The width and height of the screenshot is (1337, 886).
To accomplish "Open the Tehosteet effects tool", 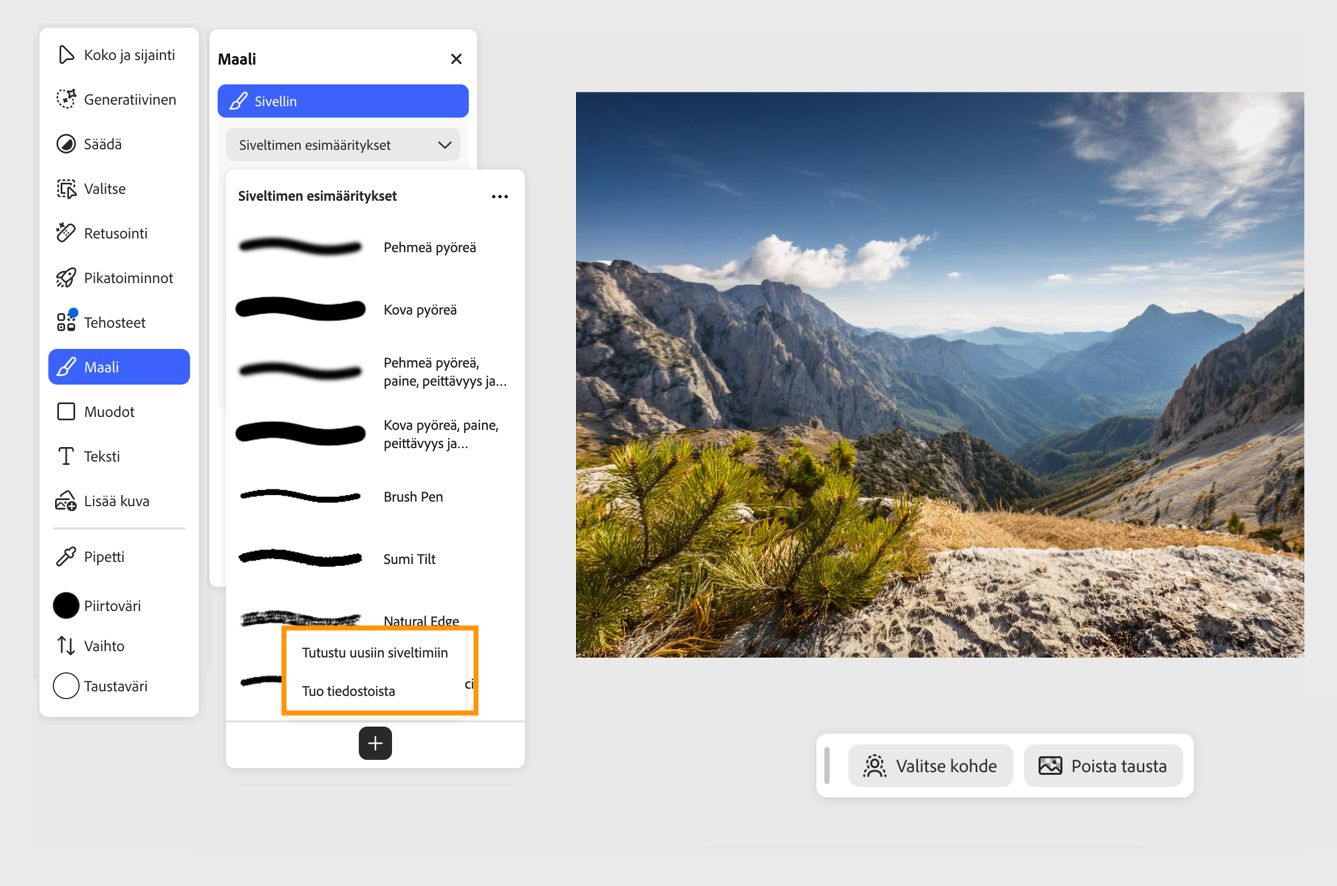I will tap(118, 322).
